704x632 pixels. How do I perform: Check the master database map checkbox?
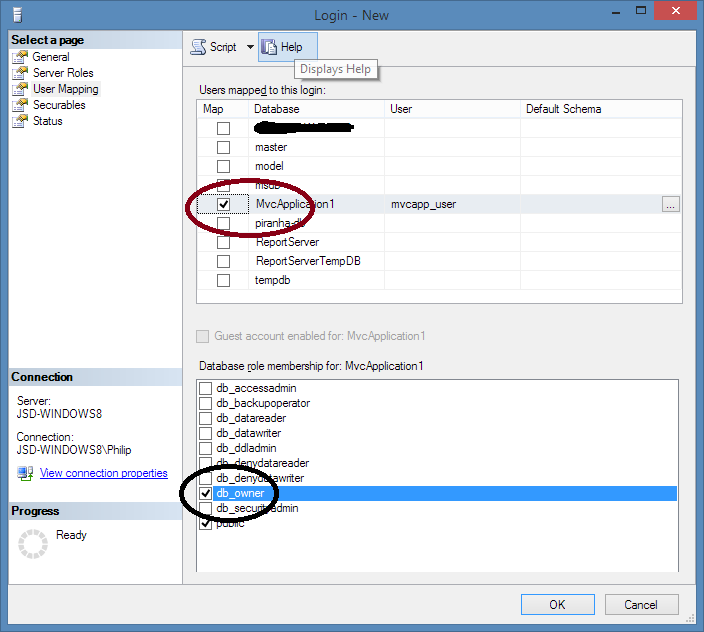pos(223,147)
